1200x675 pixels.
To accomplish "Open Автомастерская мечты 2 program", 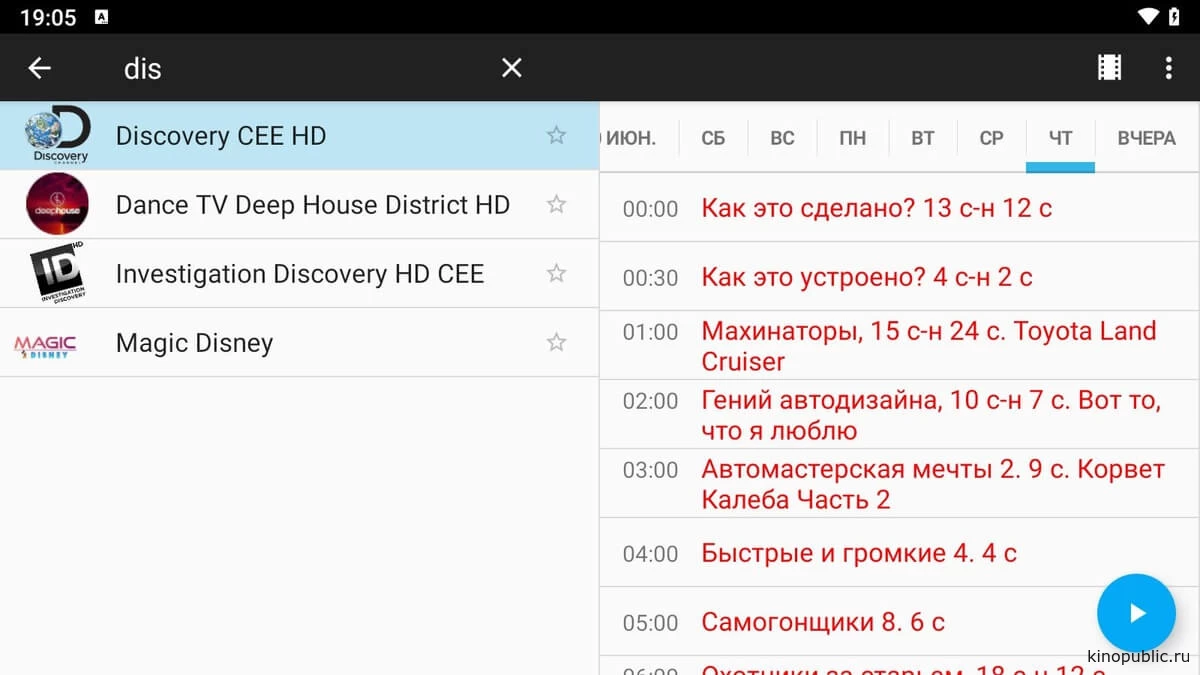I will coord(900,484).
